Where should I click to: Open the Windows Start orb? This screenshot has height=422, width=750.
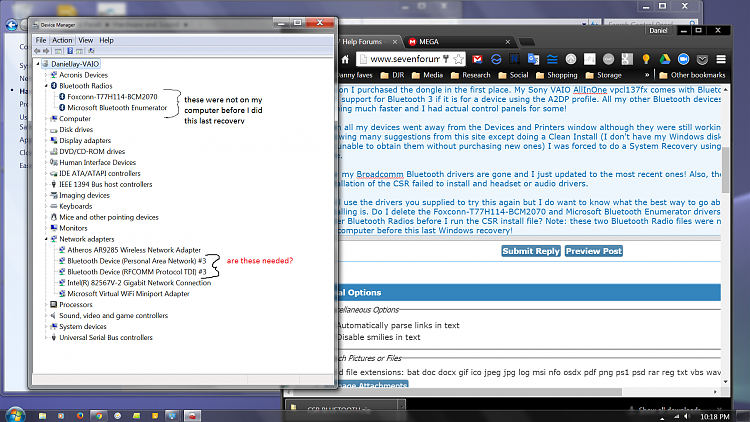point(15,415)
